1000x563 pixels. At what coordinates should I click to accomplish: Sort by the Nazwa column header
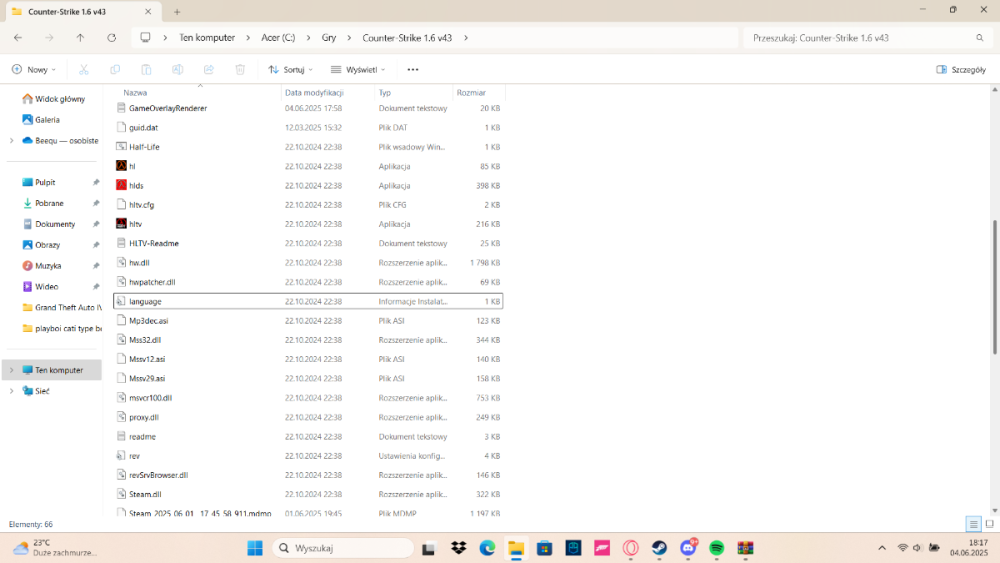[135, 92]
